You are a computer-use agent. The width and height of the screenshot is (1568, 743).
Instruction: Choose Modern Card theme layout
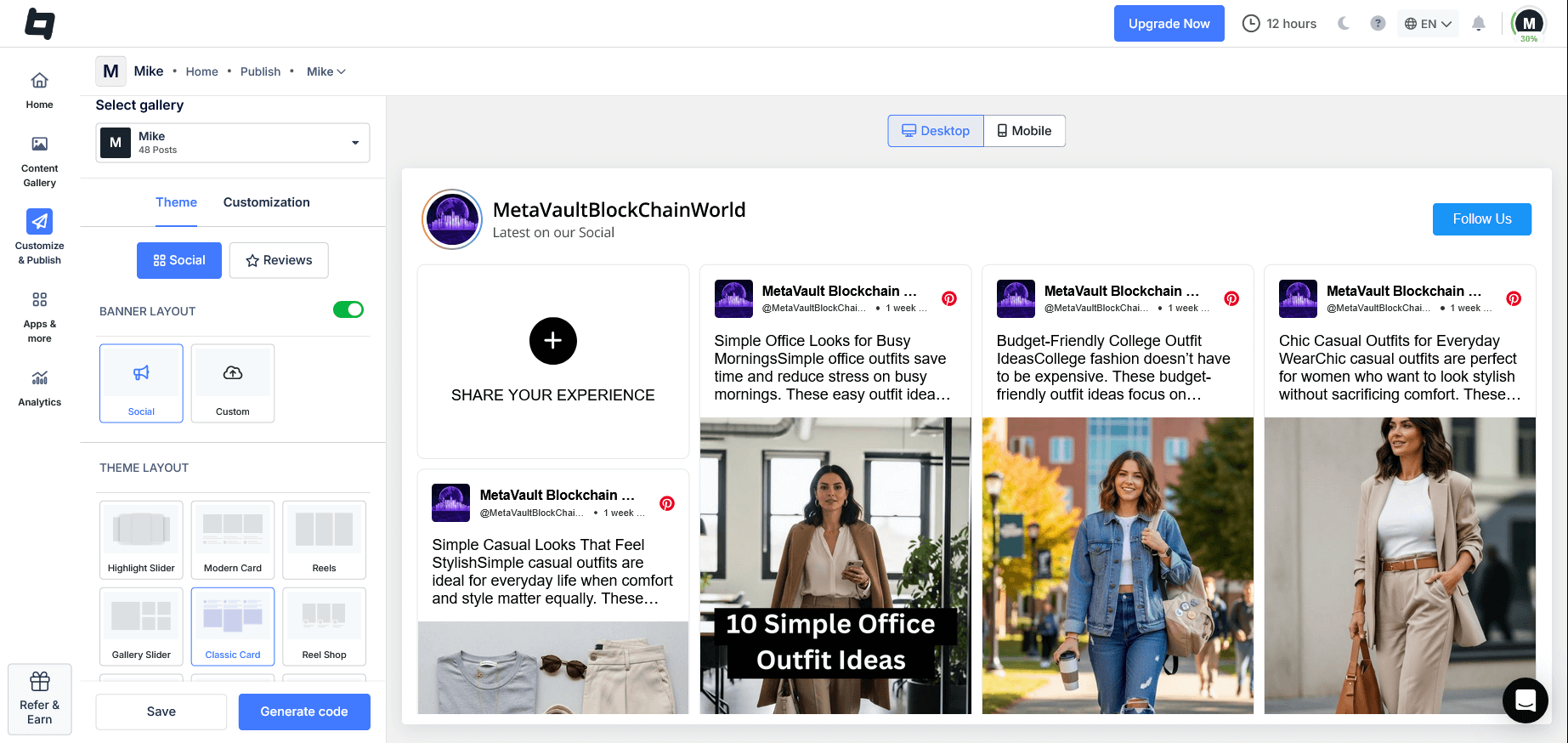click(x=233, y=540)
